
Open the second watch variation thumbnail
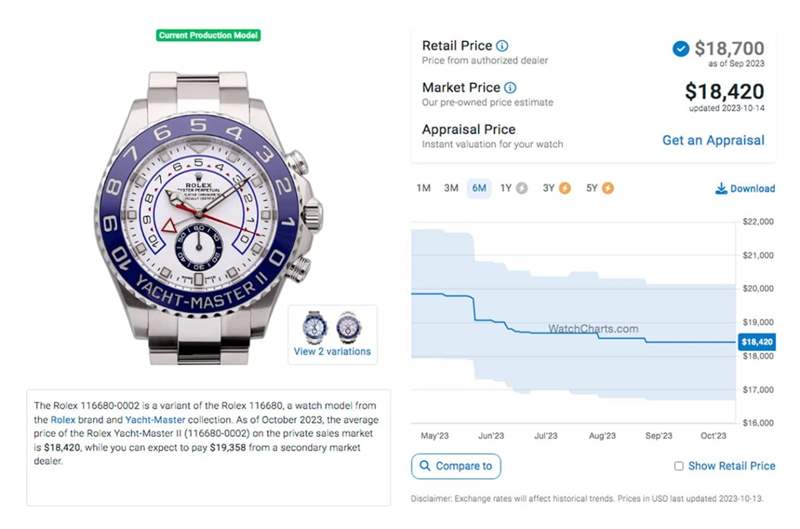[x=348, y=326]
